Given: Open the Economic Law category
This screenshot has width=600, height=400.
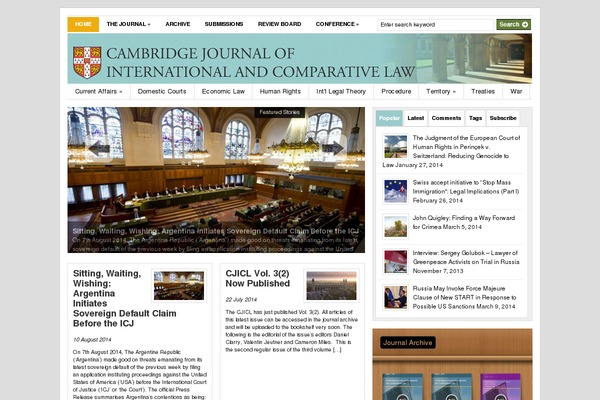Looking at the screenshot, I should click(x=223, y=91).
